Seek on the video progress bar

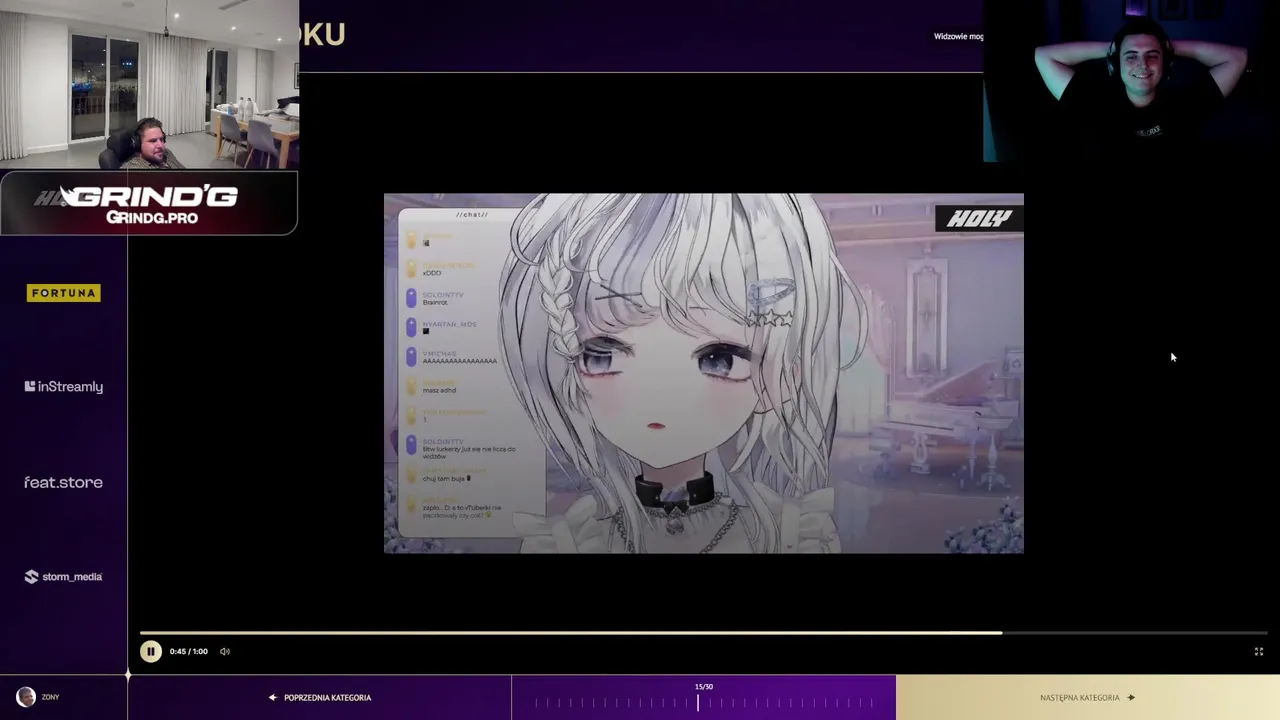(x=704, y=632)
